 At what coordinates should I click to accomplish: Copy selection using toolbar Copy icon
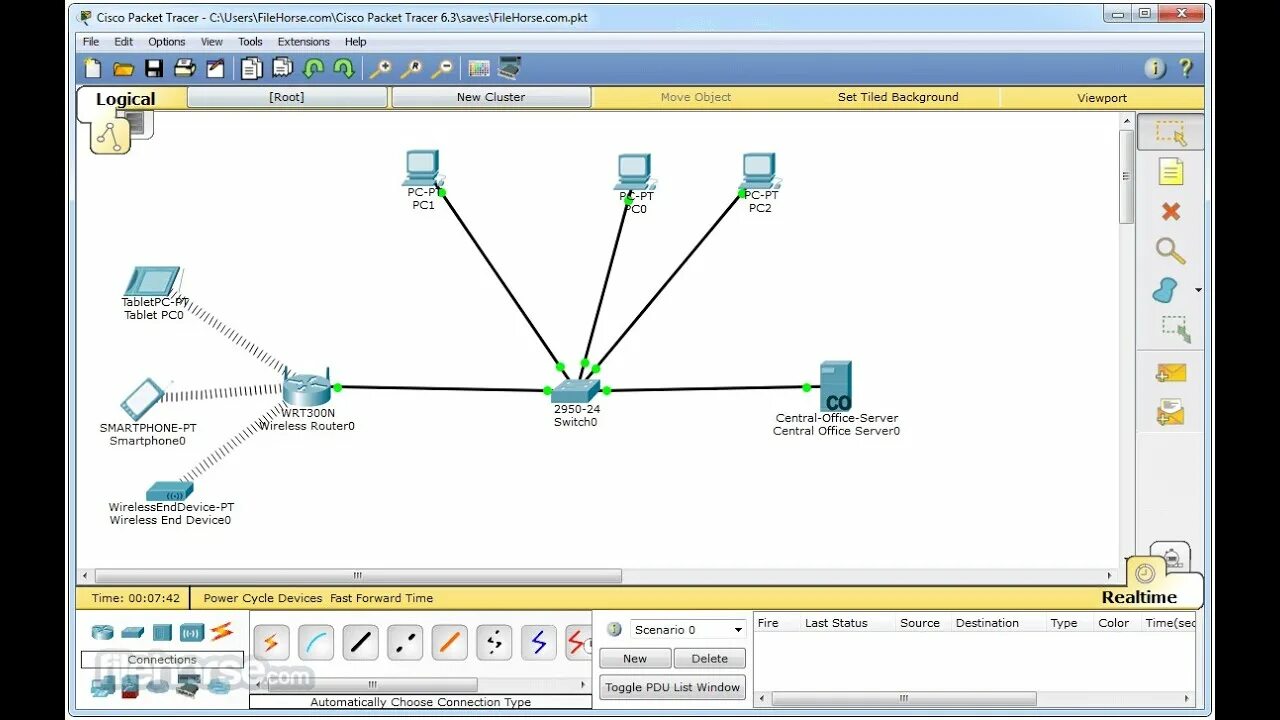tap(252, 69)
